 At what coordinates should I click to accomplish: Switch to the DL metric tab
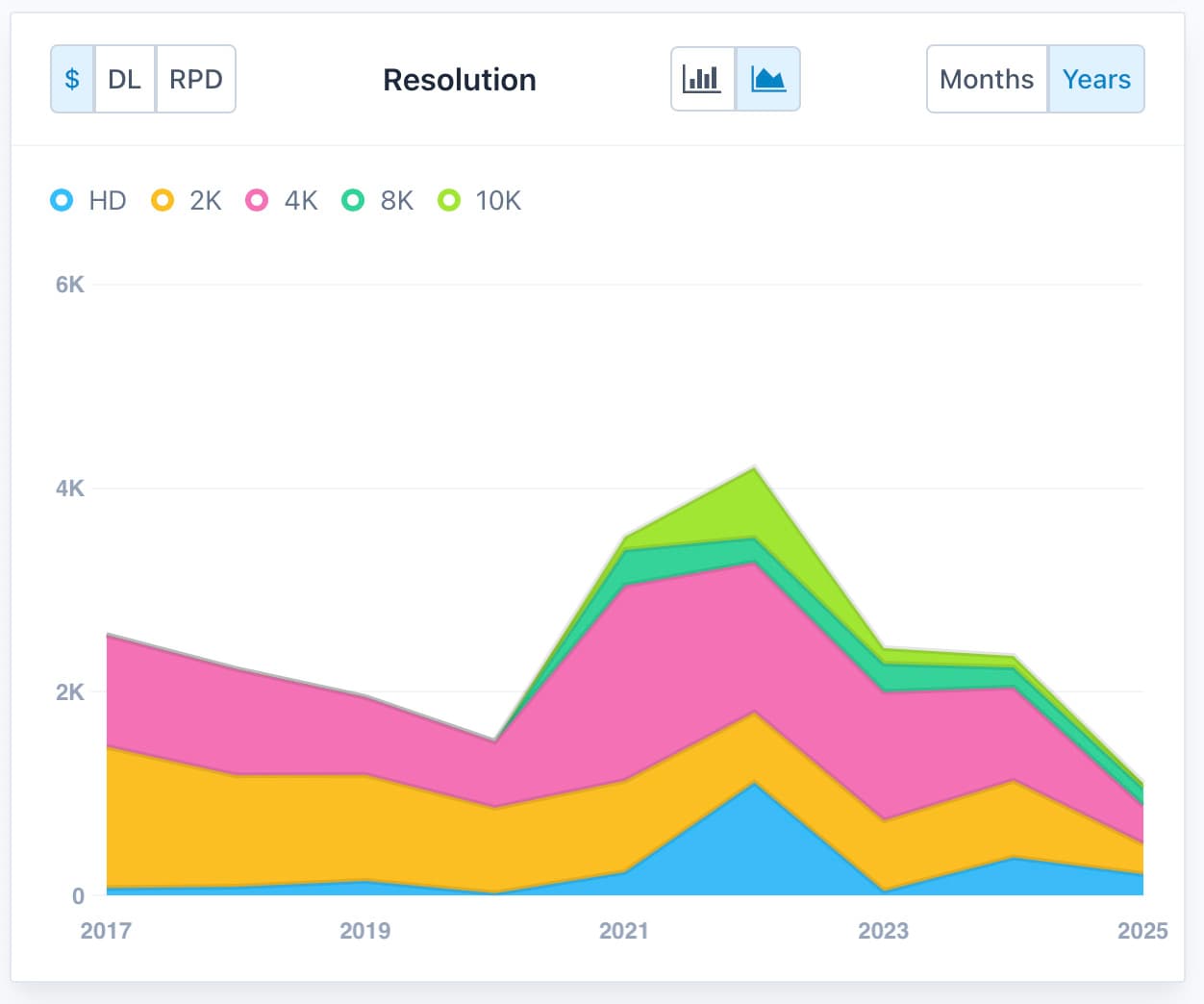[x=124, y=79]
